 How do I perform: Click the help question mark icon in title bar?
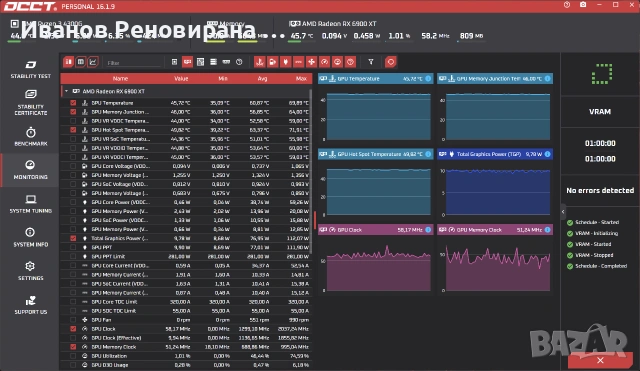click(567, 5)
